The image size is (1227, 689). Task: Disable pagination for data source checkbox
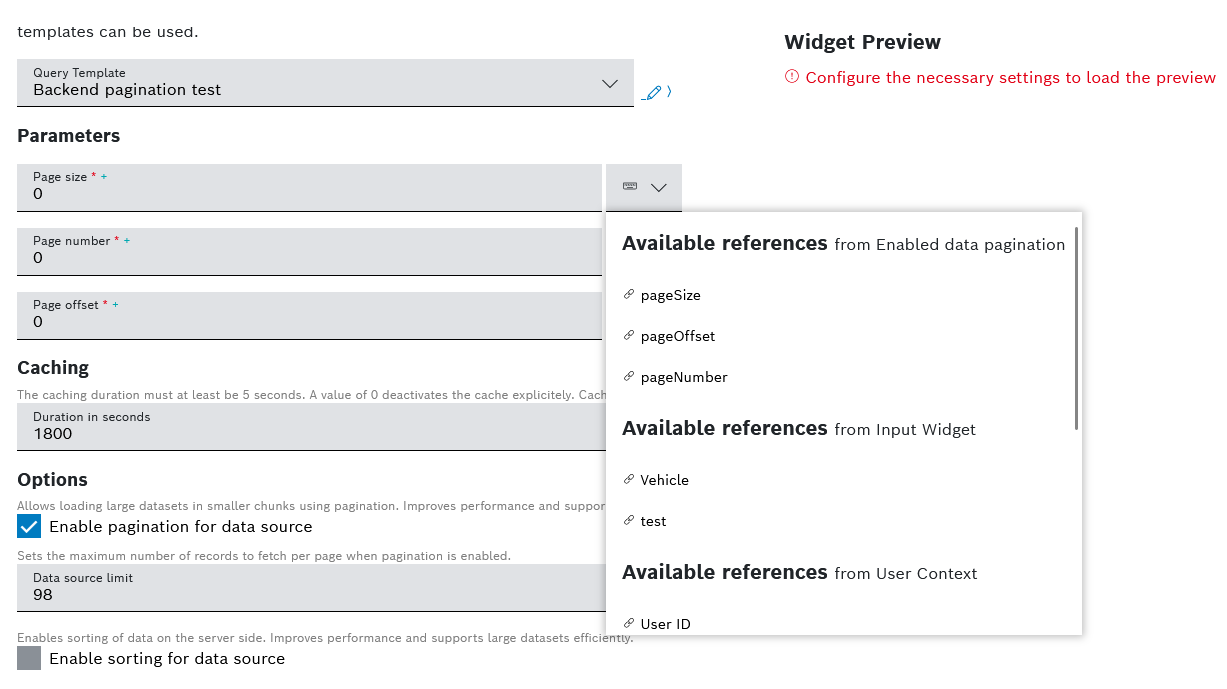click(29, 527)
